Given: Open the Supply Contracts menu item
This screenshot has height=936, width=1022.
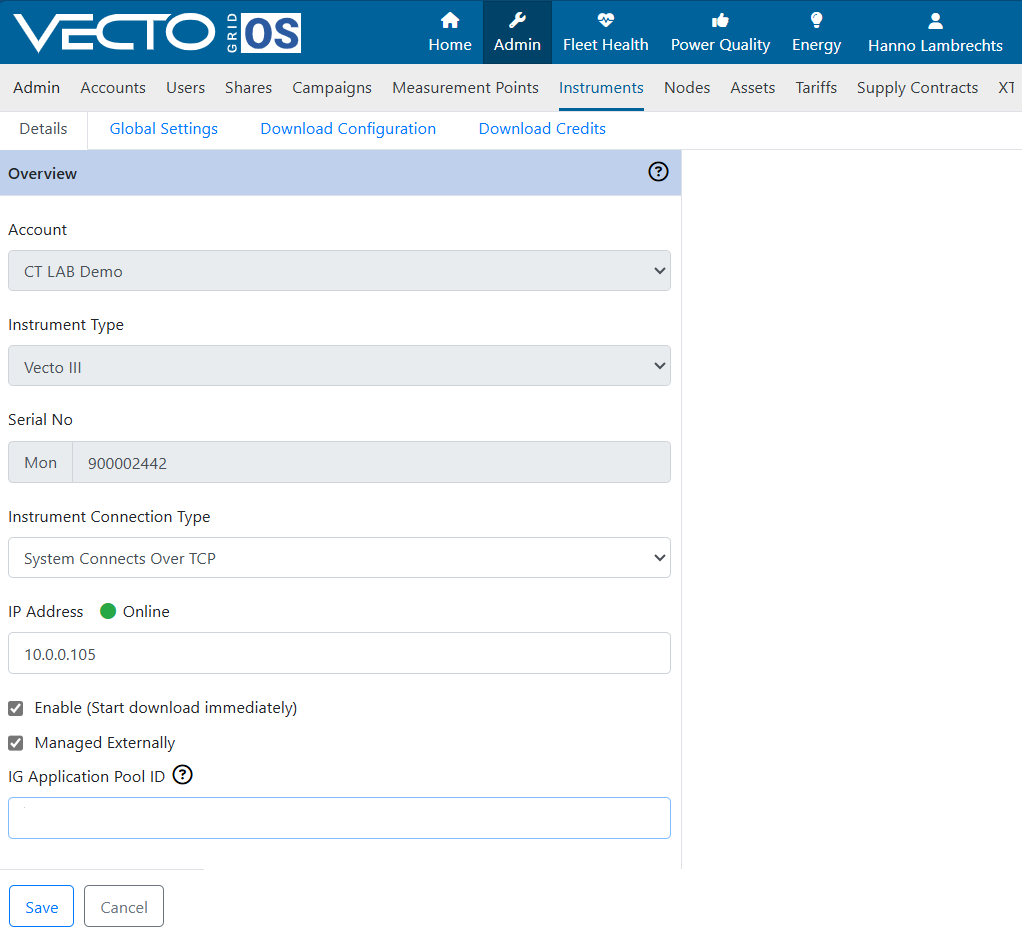Looking at the screenshot, I should click(x=917, y=87).
